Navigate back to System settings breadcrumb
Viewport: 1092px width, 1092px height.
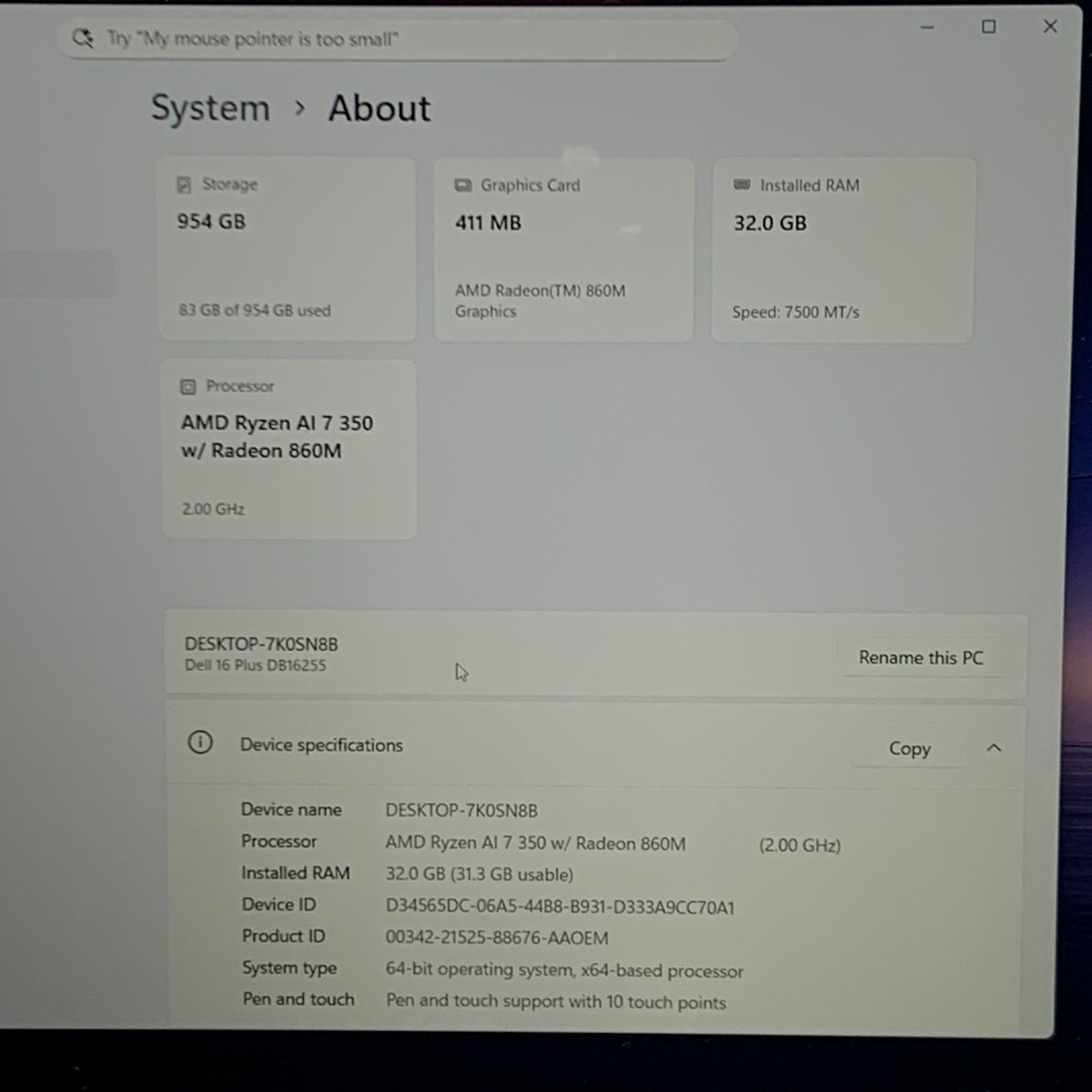pos(210,108)
